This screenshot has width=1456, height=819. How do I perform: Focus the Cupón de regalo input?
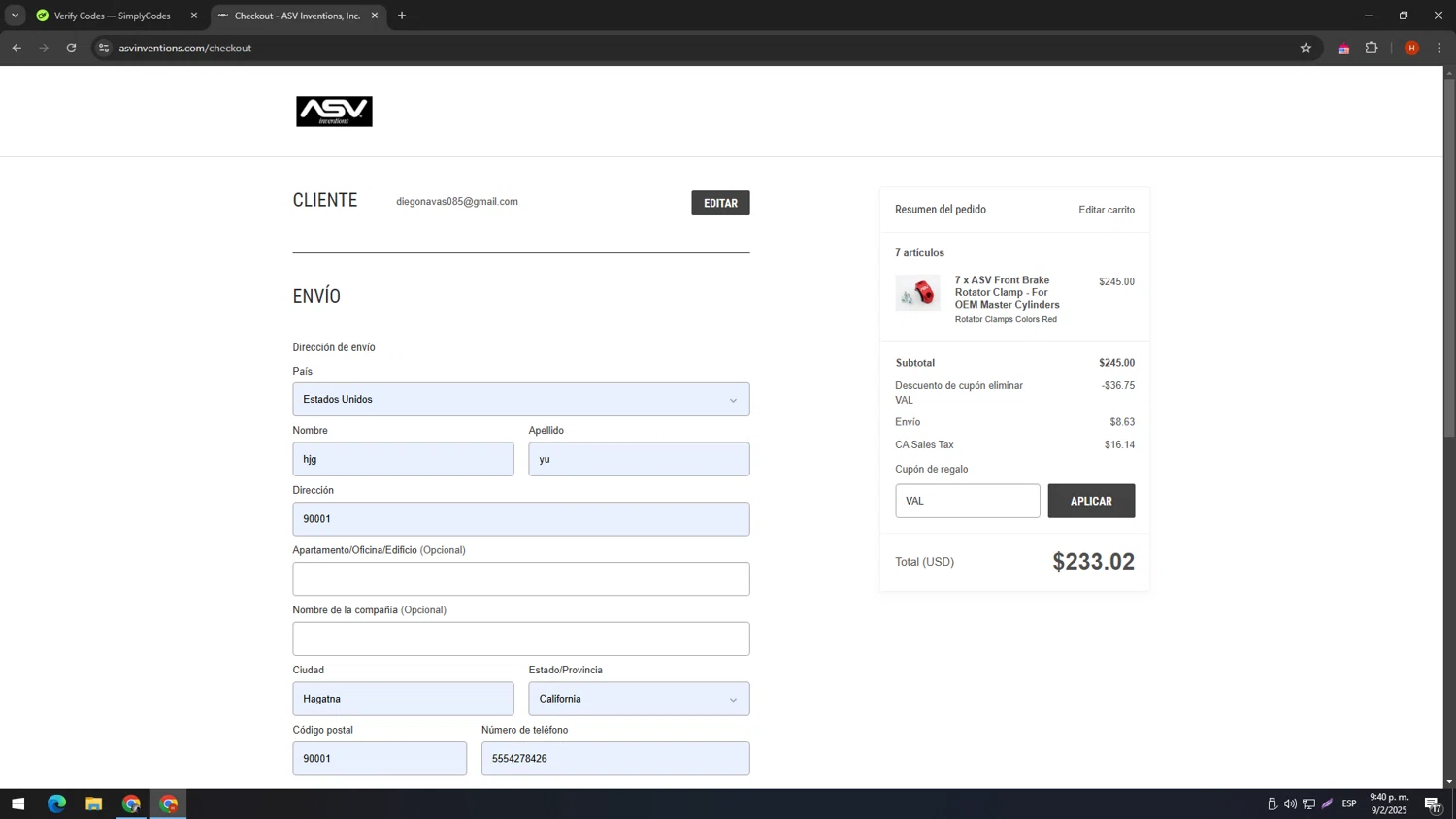pyautogui.click(x=967, y=501)
